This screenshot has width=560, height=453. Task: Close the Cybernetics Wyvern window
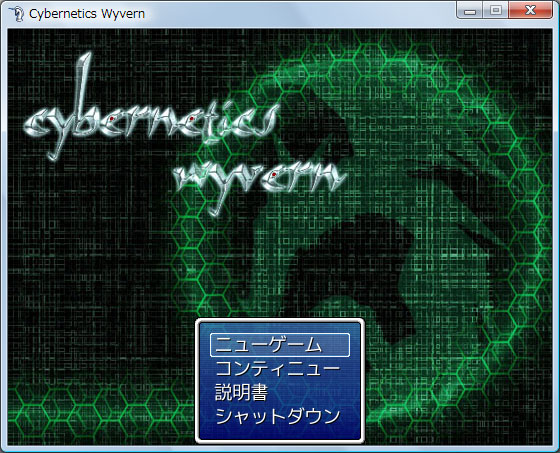coord(530,11)
